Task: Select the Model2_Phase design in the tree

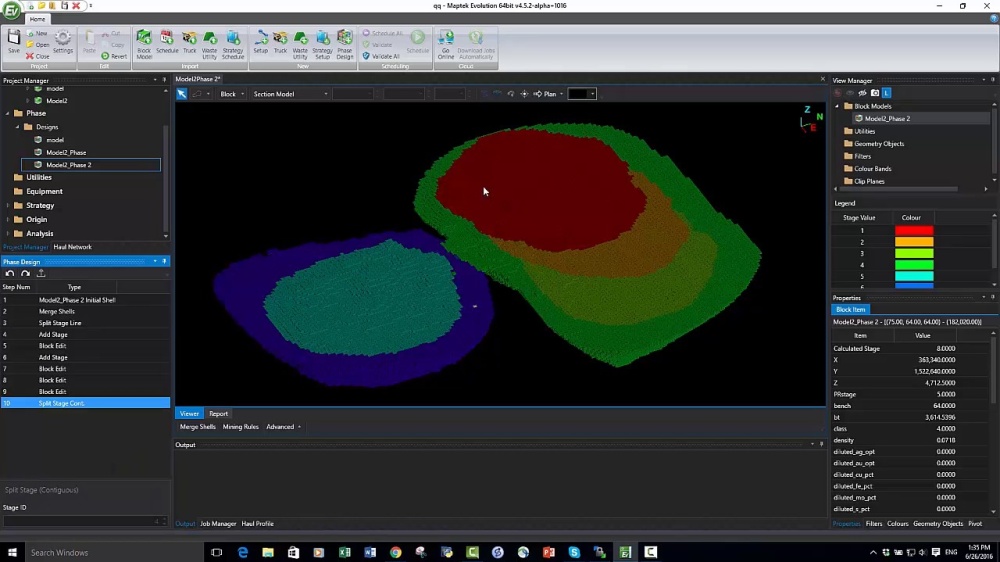Action: (x=66, y=152)
